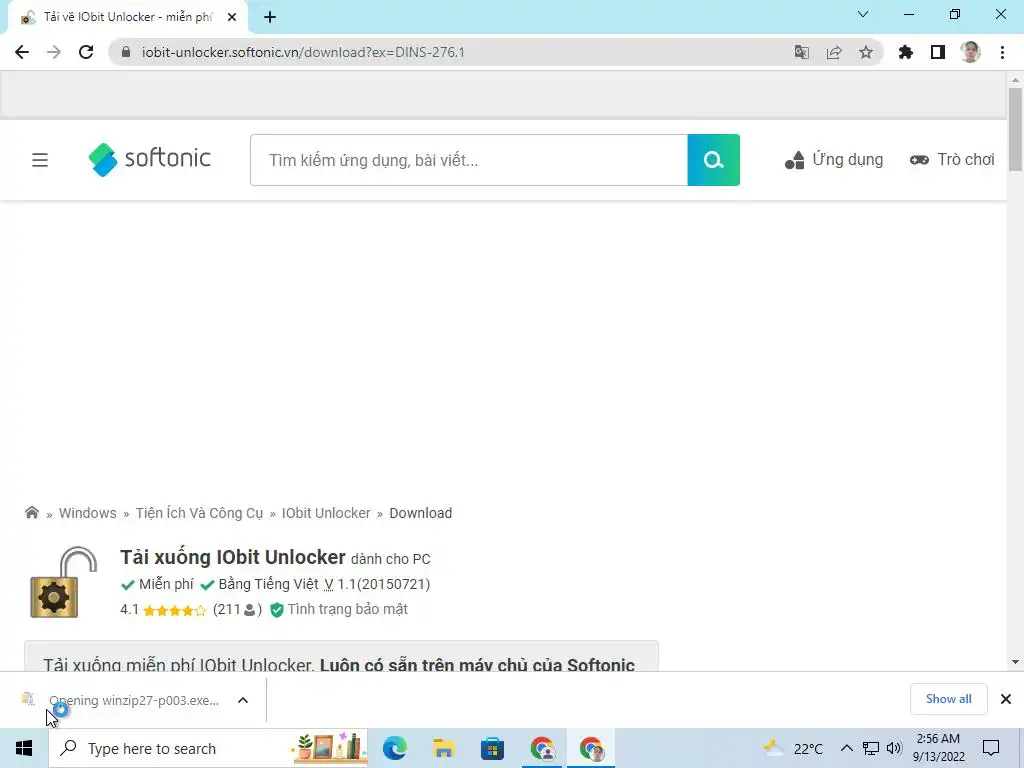Go back to the previous page
Viewport: 1024px width, 768px height.
click(x=22, y=52)
